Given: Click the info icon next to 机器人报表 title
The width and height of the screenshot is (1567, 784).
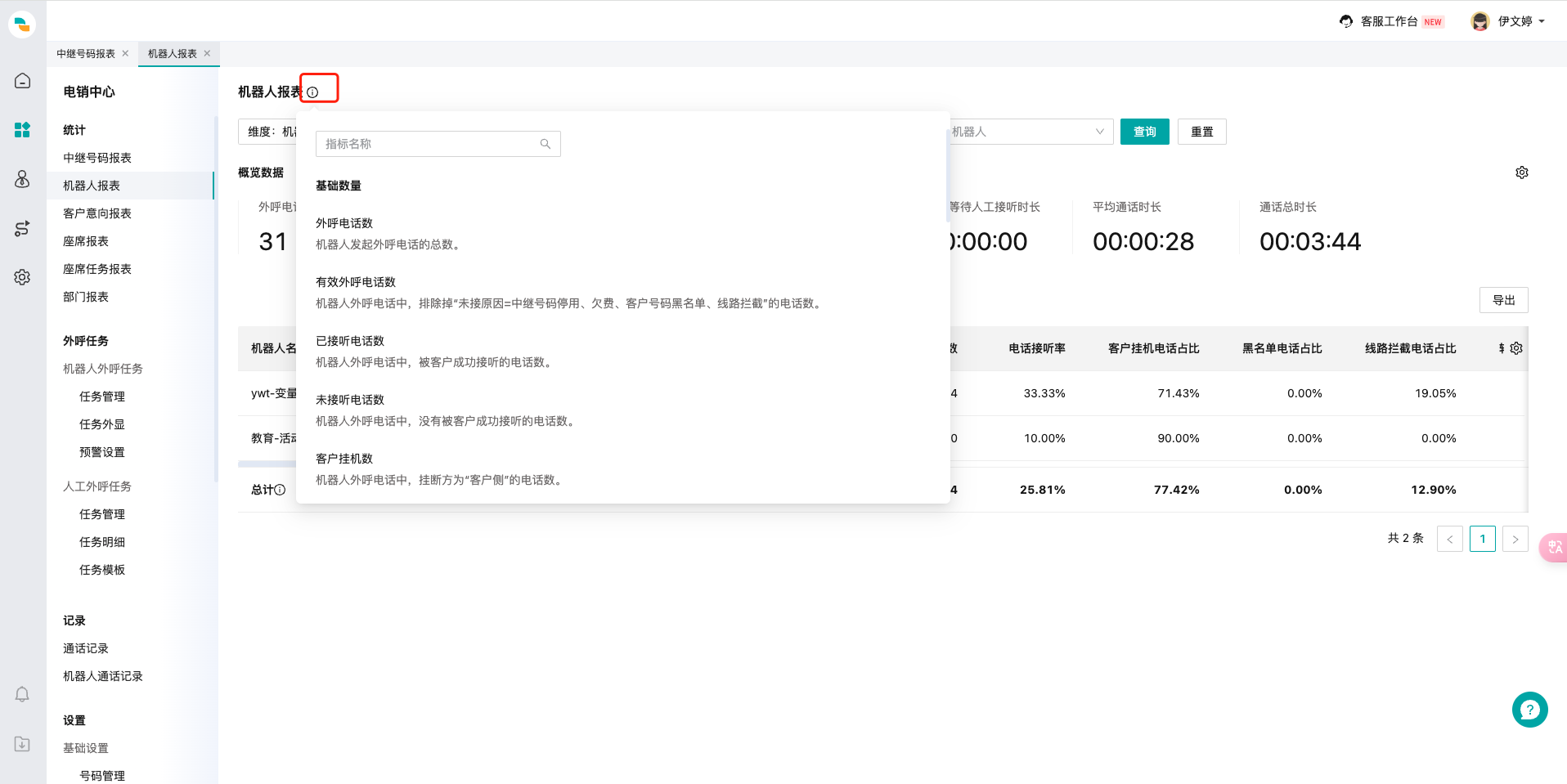Looking at the screenshot, I should (x=312, y=92).
